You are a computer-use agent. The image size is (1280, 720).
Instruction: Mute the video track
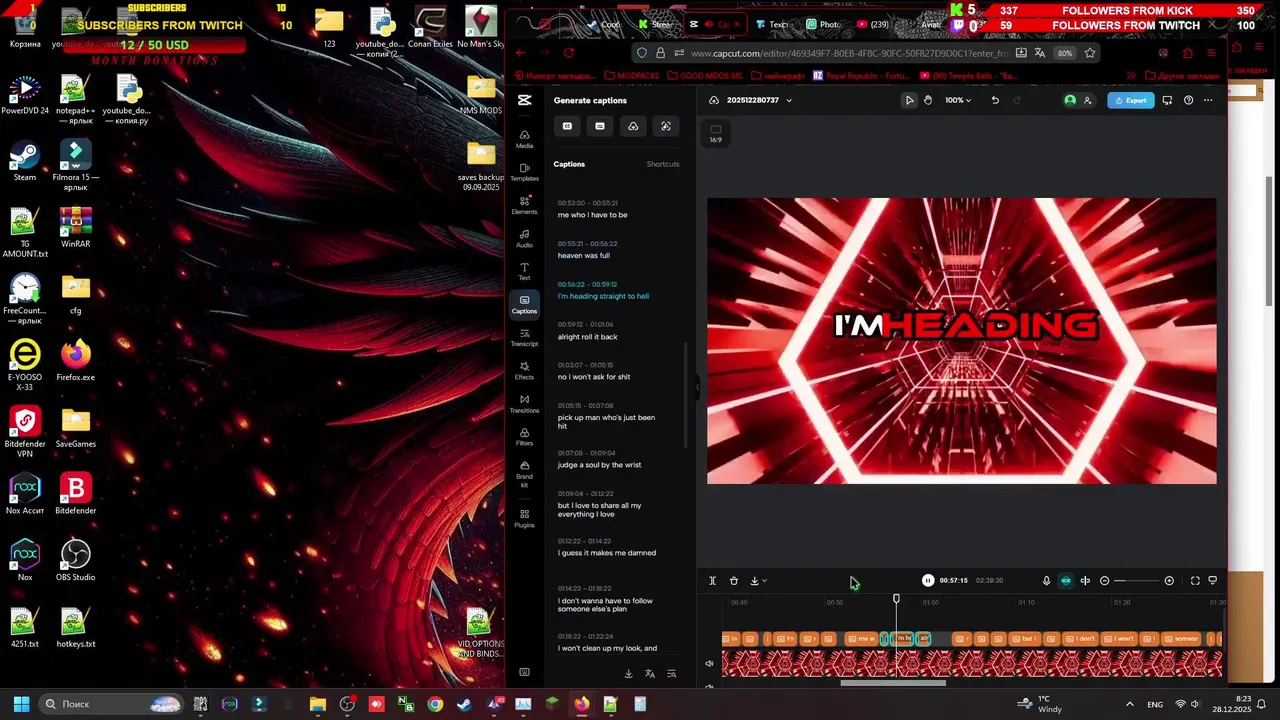(x=709, y=663)
